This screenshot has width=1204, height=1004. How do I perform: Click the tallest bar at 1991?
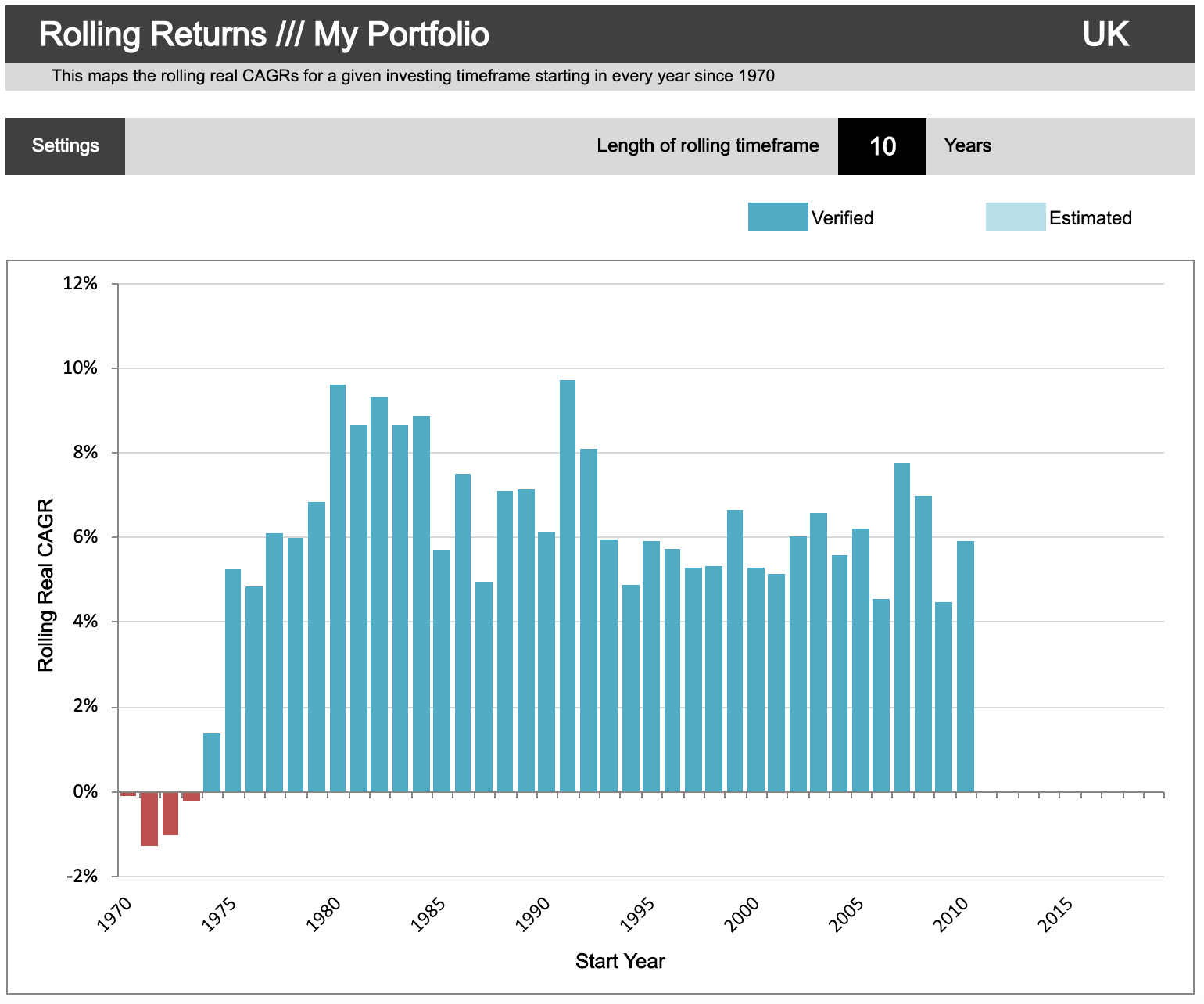(568, 586)
